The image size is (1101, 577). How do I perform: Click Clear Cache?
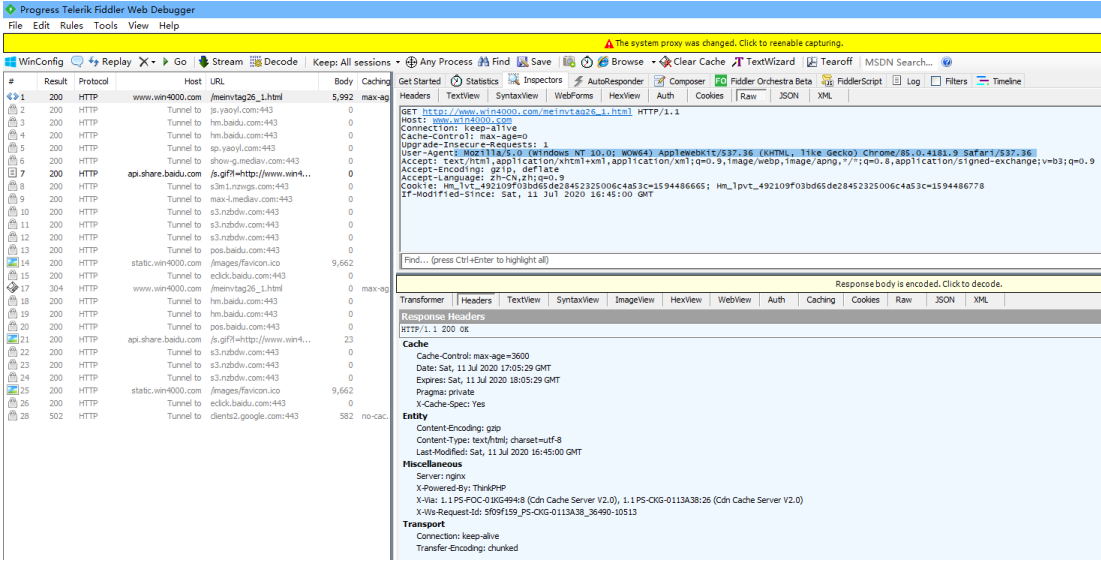[692, 62]
